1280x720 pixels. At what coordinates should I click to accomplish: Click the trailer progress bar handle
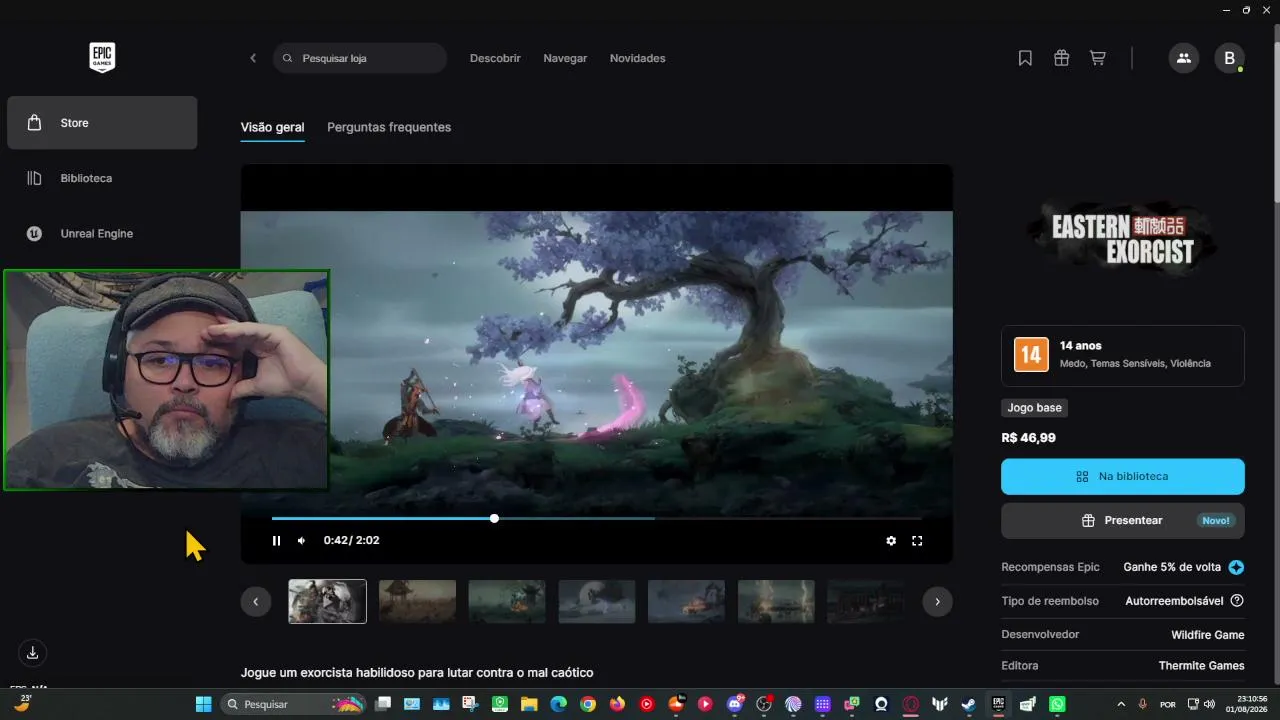494,518
